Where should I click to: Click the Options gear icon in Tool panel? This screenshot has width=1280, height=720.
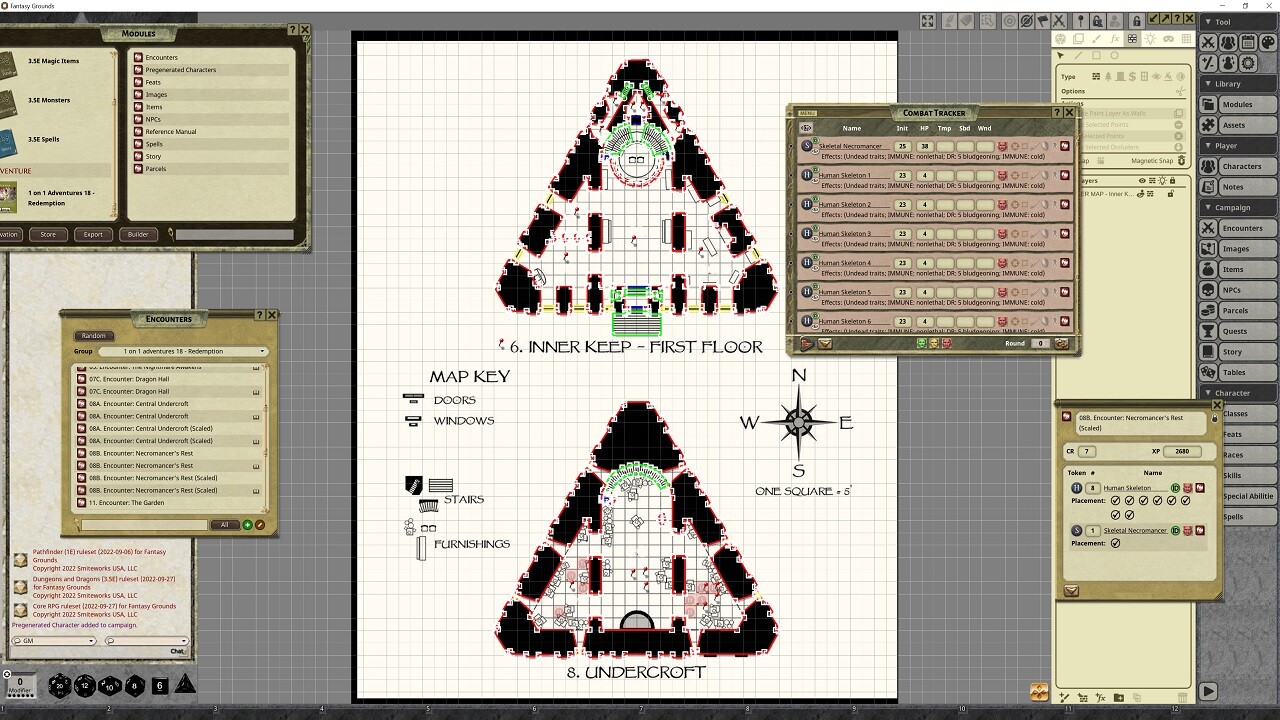pos(1247,63)
